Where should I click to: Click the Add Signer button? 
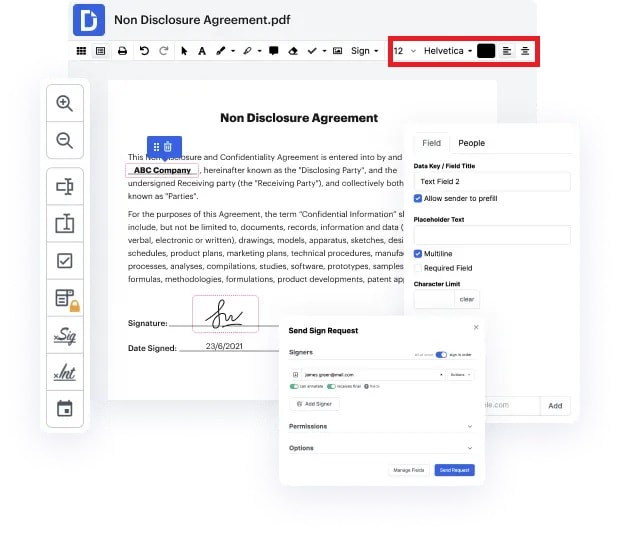314,404
